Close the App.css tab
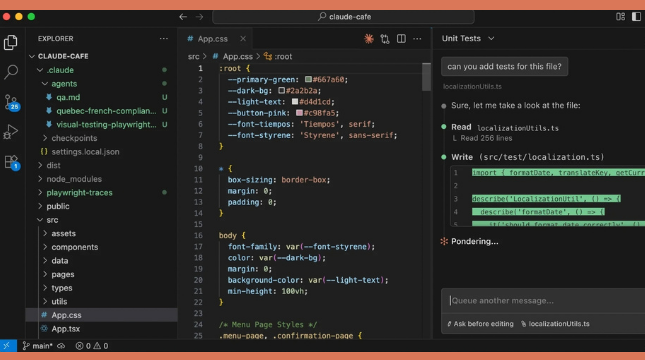The width and height of the screenshot is (645, 360). pyautogui.click(x=243, y=39)
